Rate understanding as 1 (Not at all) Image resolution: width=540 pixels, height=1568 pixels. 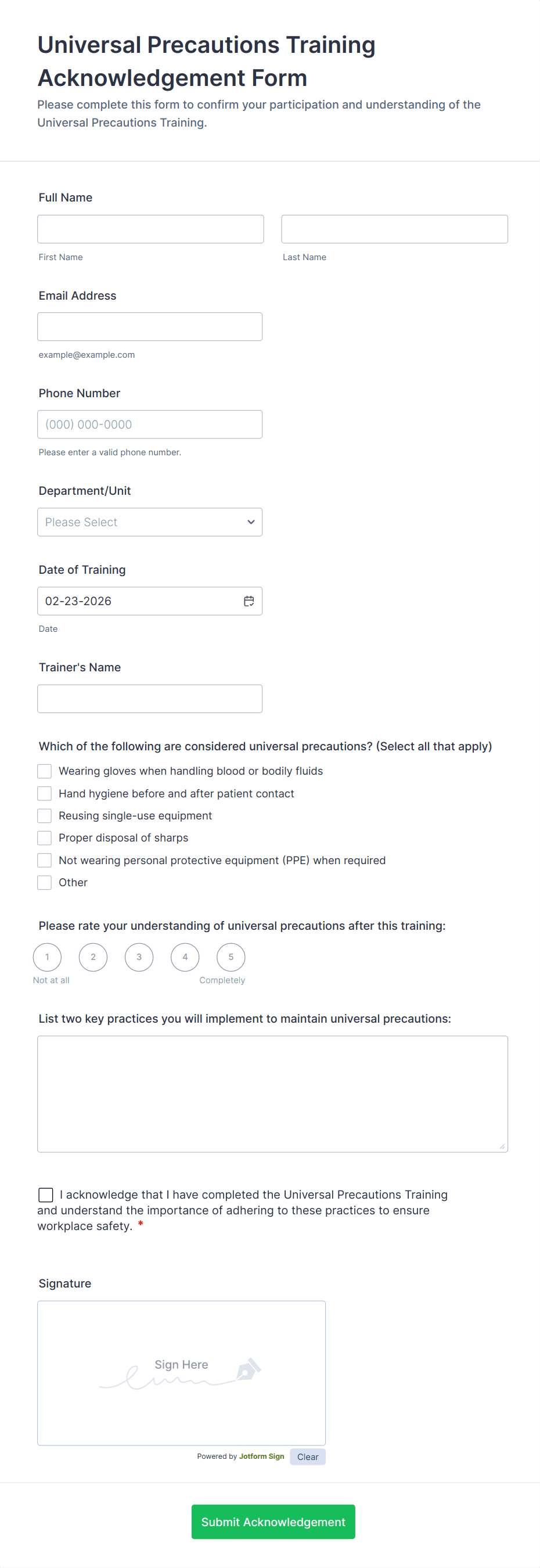coord(48,957)
